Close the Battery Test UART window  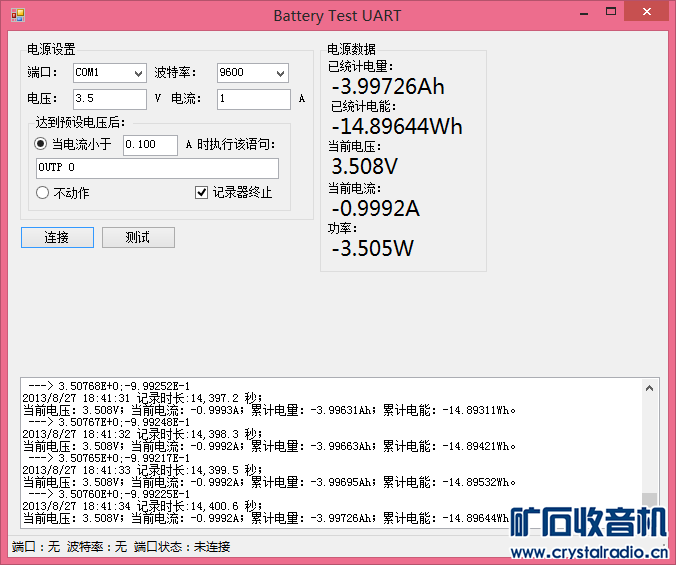tap(647, 12)
